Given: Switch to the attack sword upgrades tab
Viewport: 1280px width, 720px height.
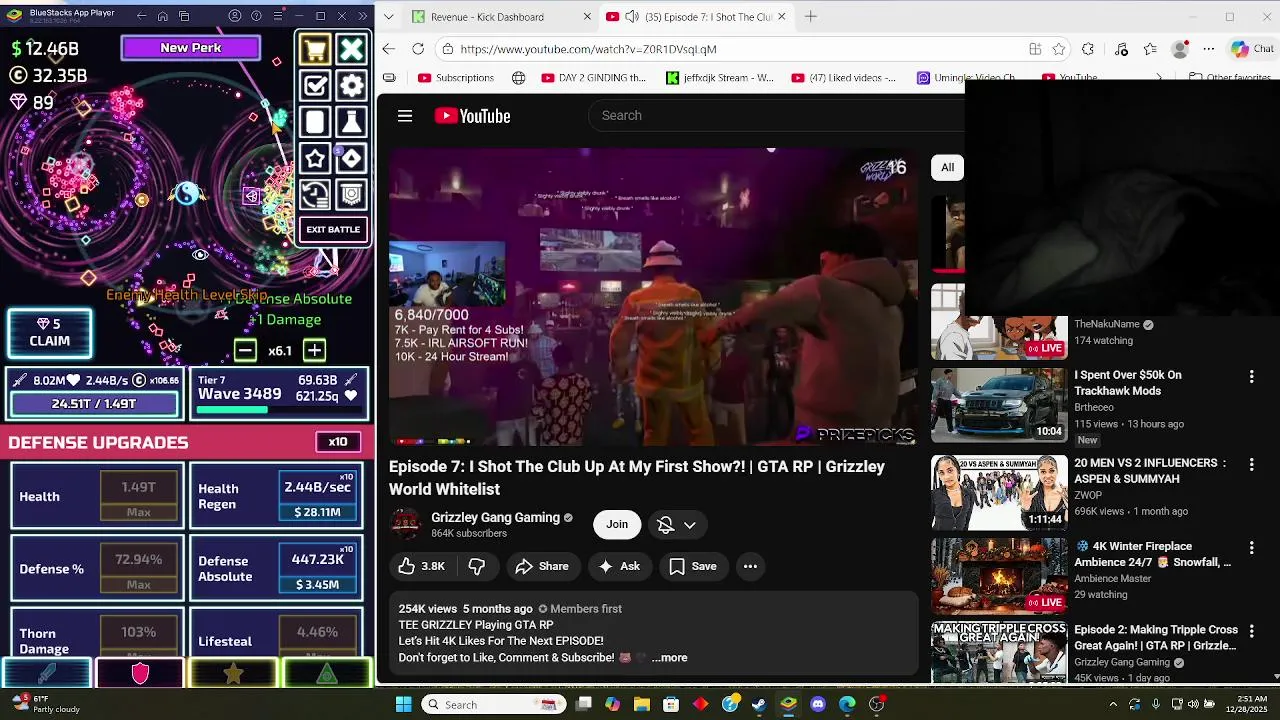Looking at the screenshot, I should pos(47,674).
